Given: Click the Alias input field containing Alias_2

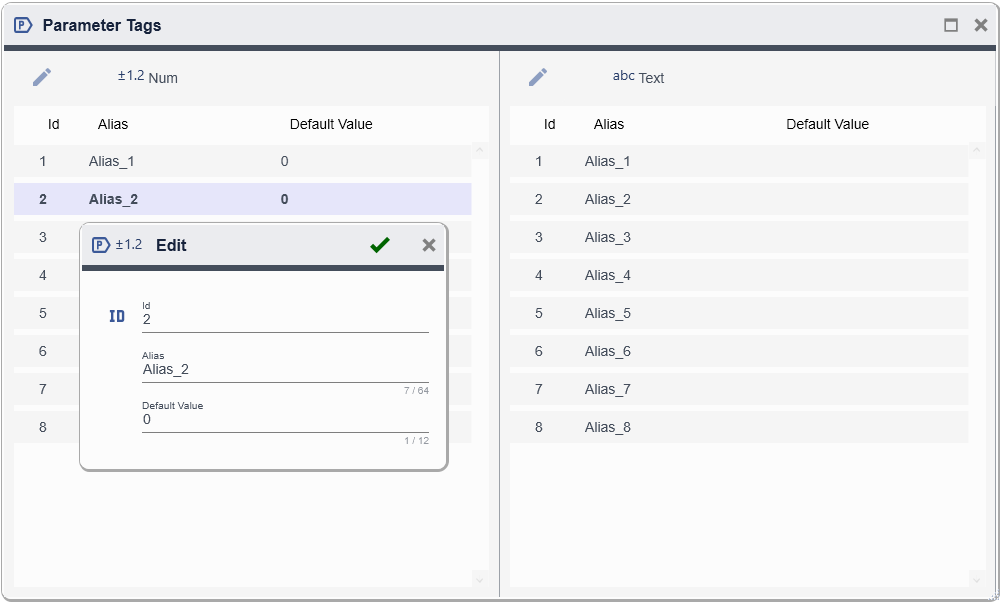Looking at the screenshot, I should (x=285, y=370).
